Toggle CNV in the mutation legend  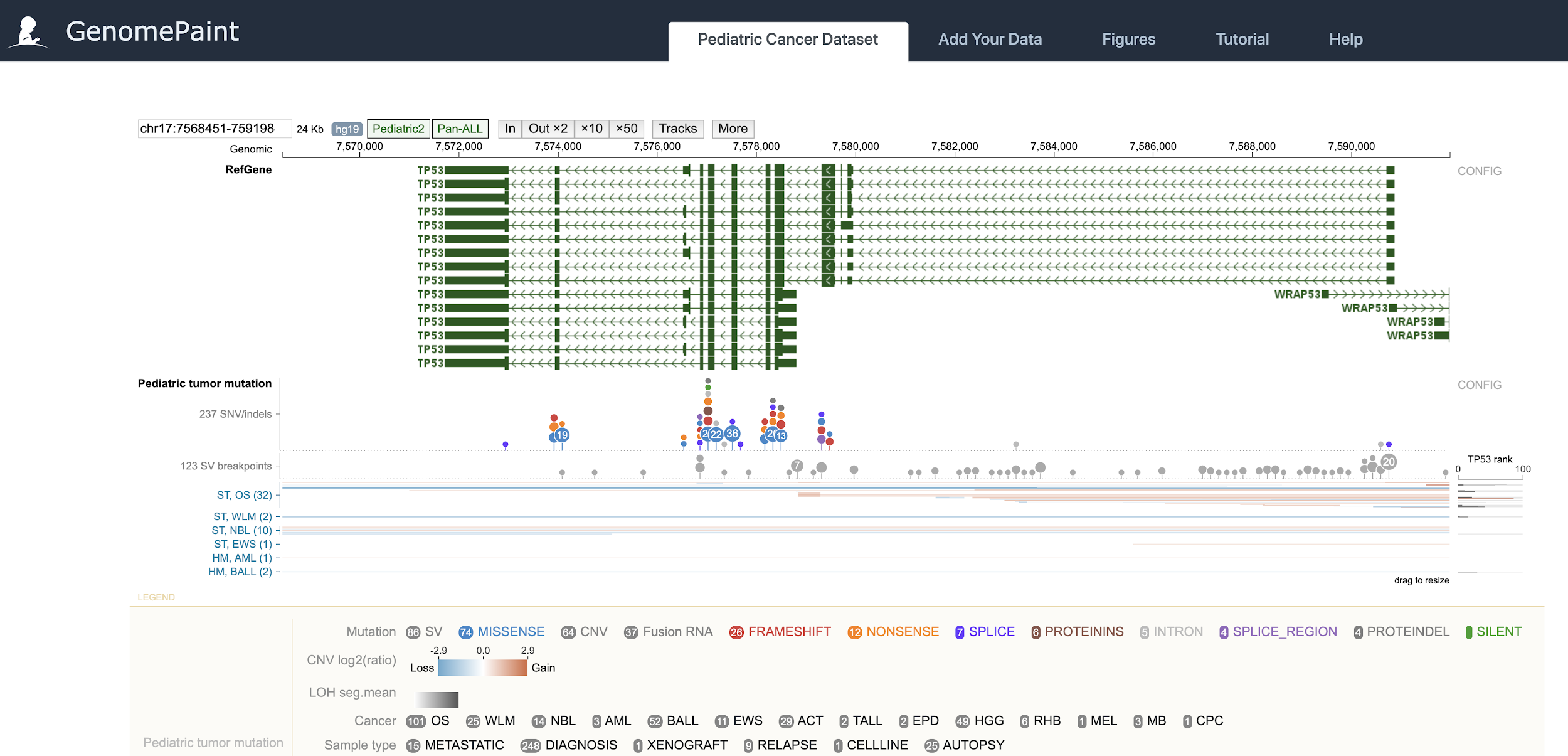tap(584, 632)
